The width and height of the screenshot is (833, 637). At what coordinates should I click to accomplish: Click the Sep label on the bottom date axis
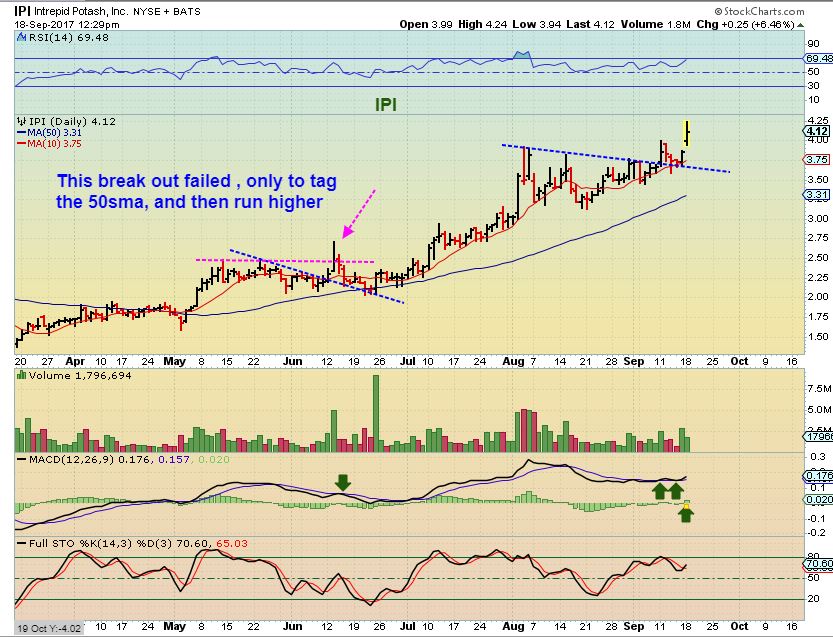634,626
